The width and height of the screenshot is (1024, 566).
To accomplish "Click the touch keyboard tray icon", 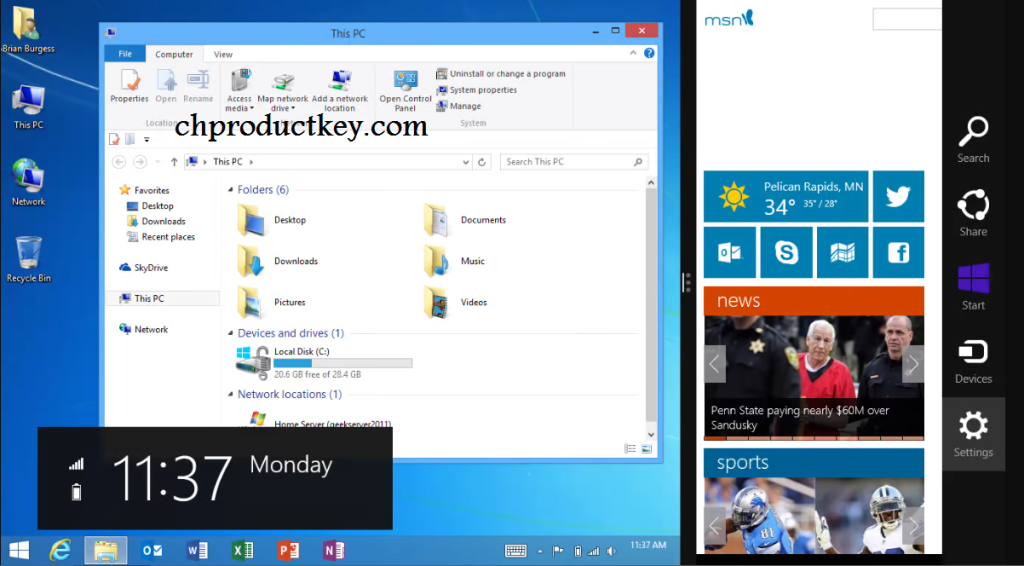I will [516, 551].
